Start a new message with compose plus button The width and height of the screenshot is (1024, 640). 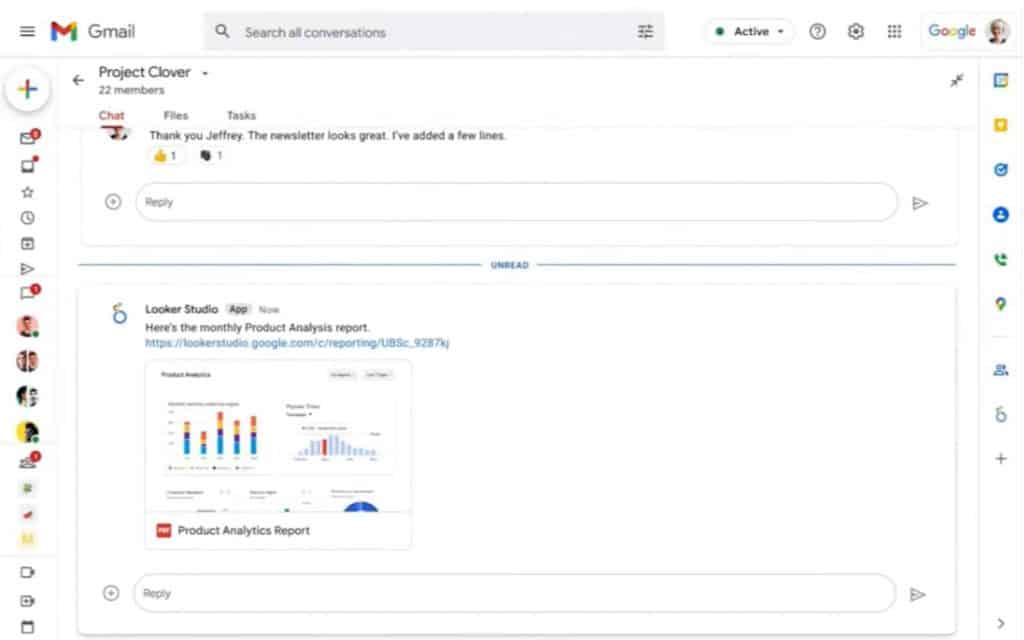pyautogui.click(x=27, y=88)
